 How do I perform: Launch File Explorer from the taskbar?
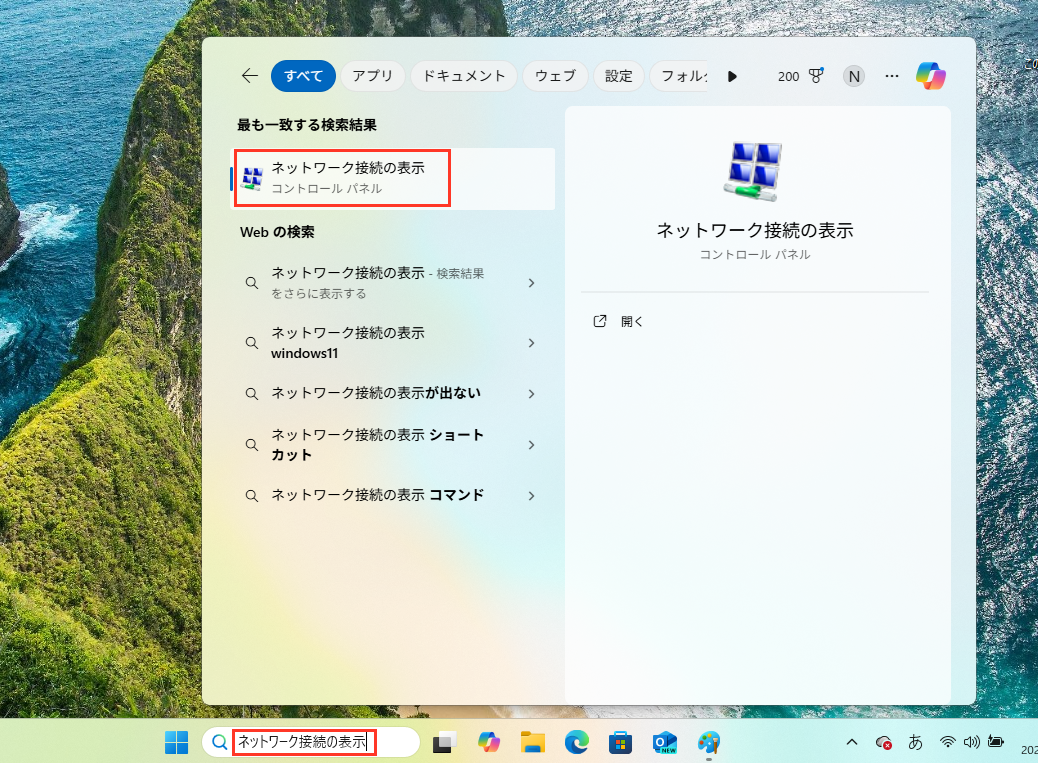click(x=532, y=742)
